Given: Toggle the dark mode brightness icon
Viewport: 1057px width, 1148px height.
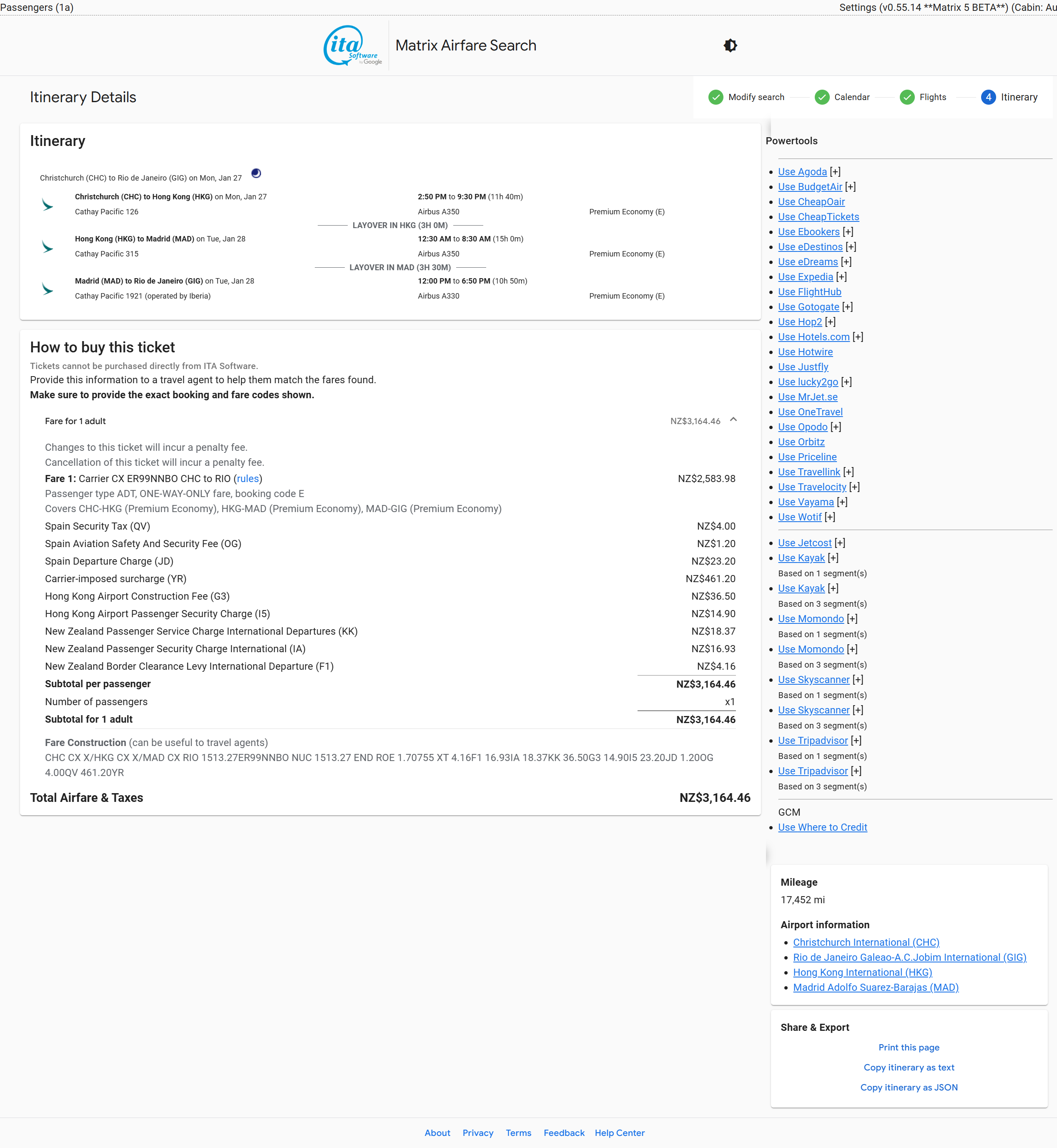Looking at the screenshot, I should pyautogui.click(x=731, y=46).
